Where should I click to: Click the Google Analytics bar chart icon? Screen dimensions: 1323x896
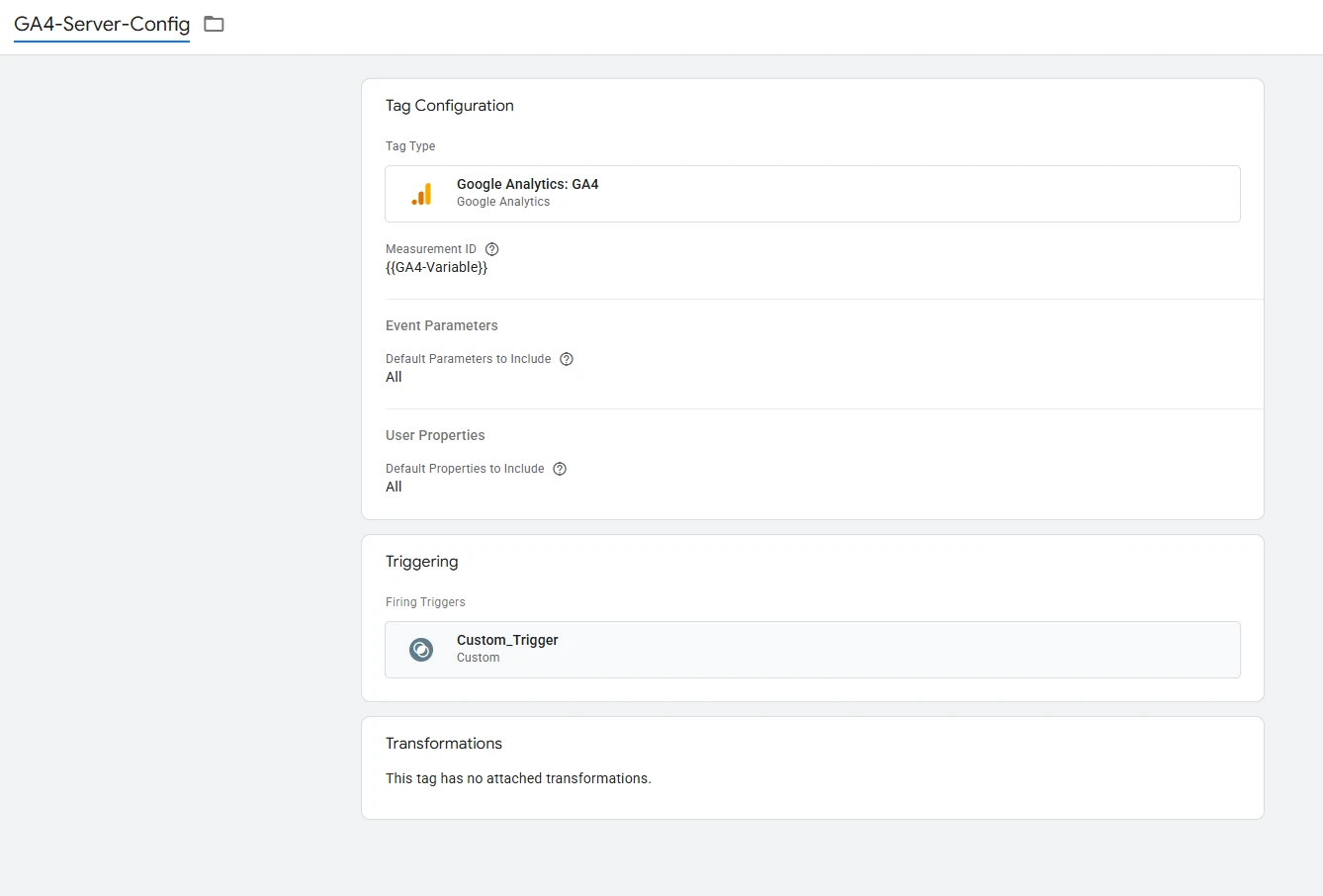421,194
